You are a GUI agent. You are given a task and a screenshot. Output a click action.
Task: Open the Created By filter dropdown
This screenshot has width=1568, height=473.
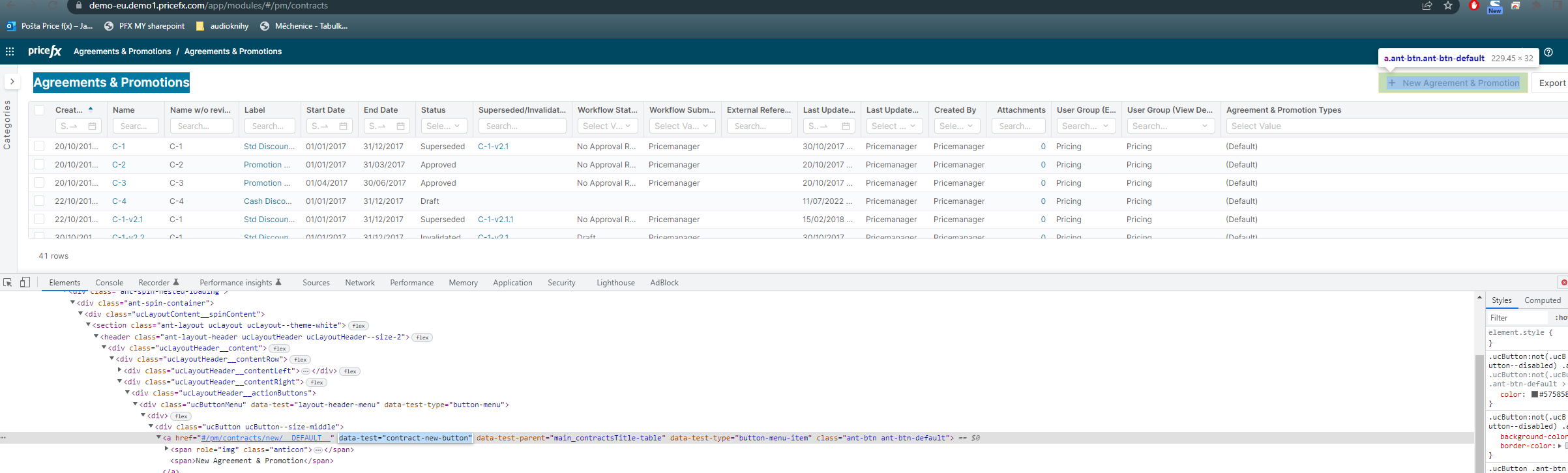(x=956, y=126)
